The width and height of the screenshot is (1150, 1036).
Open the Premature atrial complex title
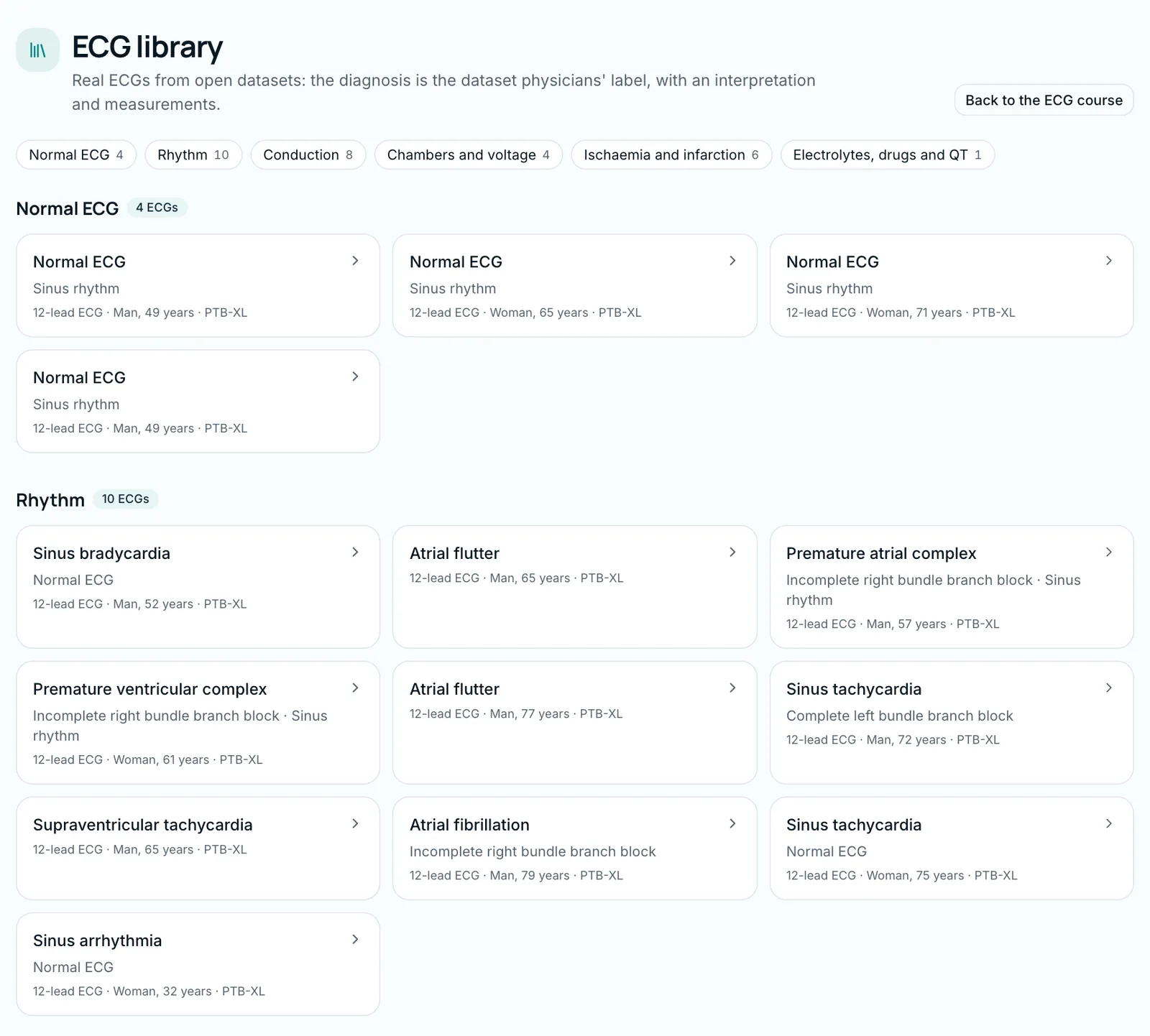point(881,553)
